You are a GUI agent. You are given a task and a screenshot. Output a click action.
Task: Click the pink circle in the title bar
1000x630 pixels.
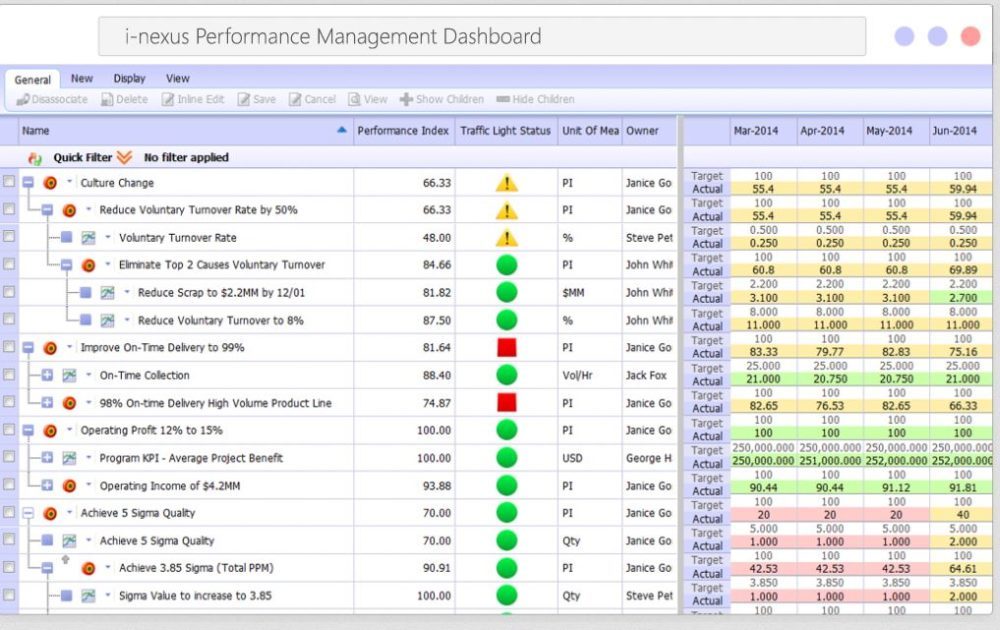[x=969, y=37]
